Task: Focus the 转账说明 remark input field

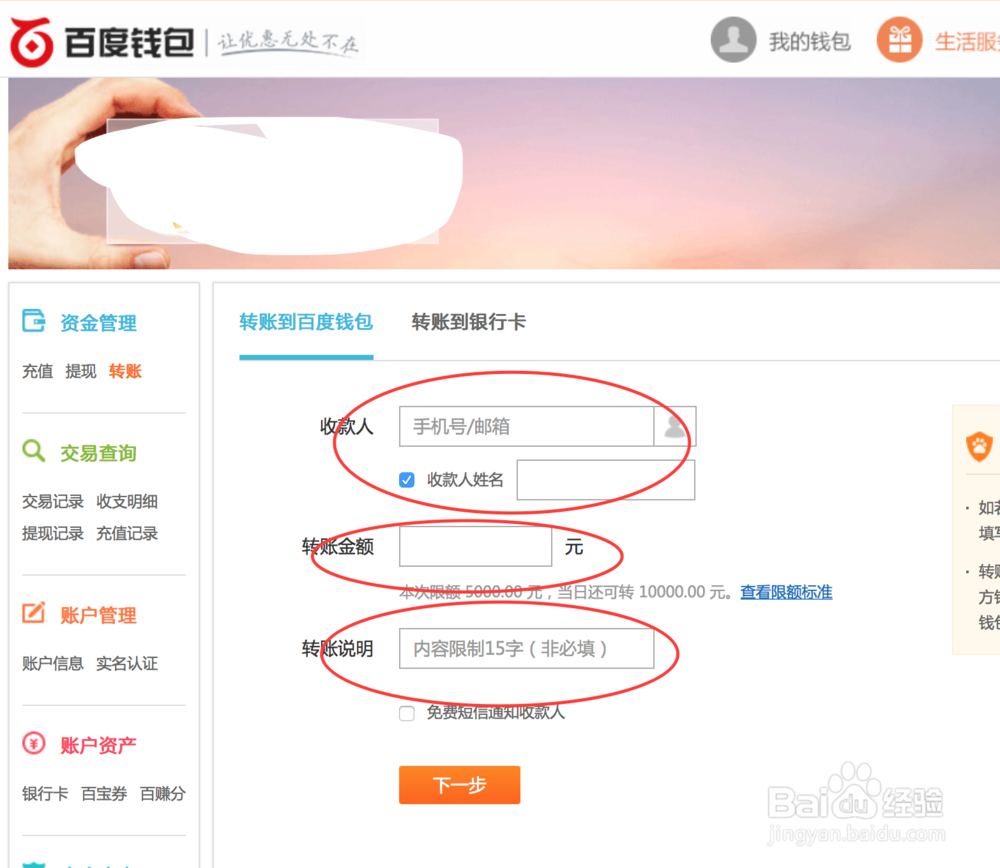Action: pos(526,649)
